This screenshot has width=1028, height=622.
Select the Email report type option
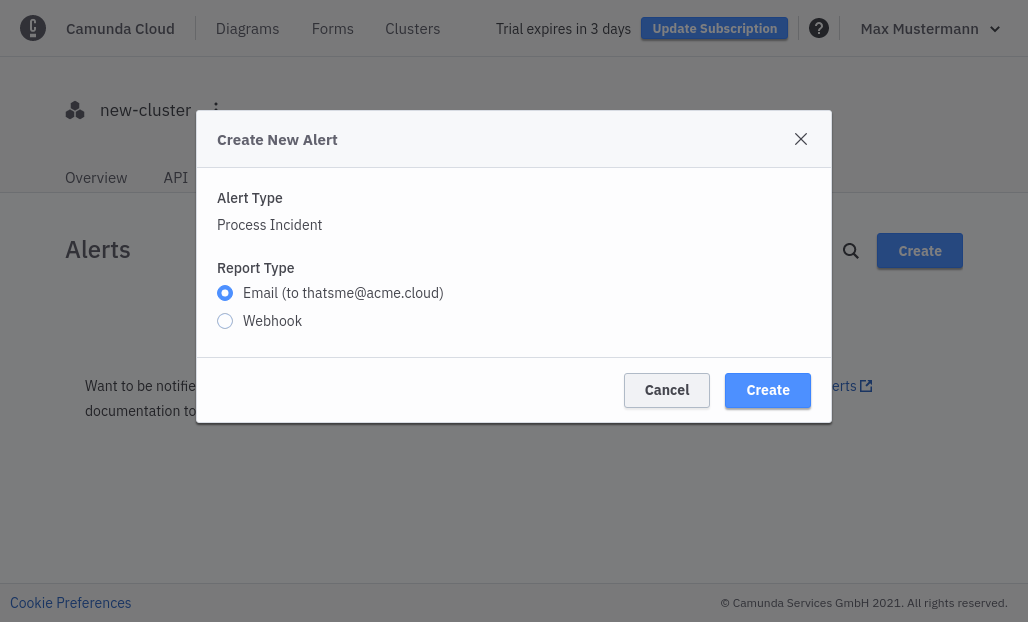(225, 293)
